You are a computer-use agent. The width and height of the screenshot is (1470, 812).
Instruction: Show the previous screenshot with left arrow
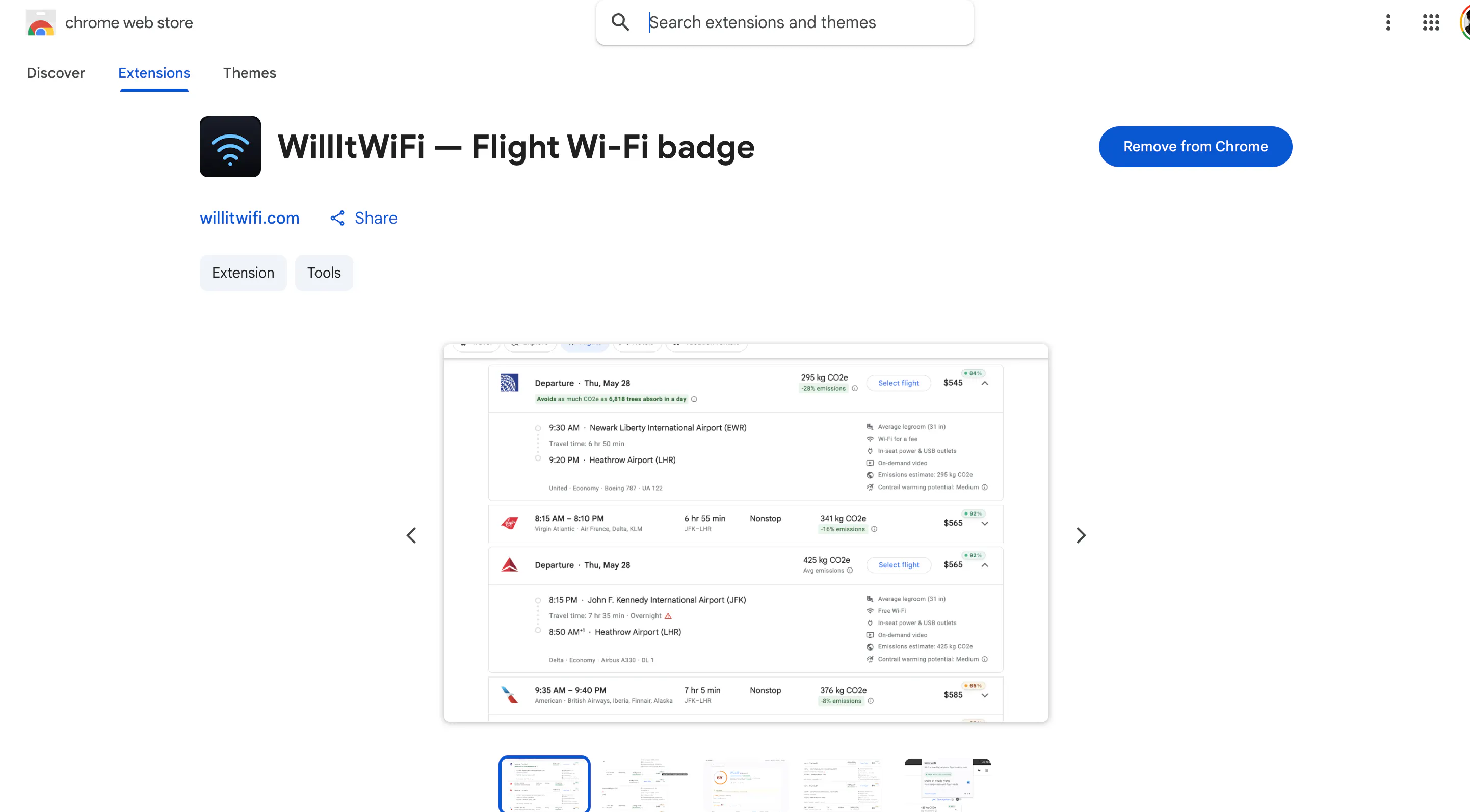pyautogui.click(x=411, y=535)
